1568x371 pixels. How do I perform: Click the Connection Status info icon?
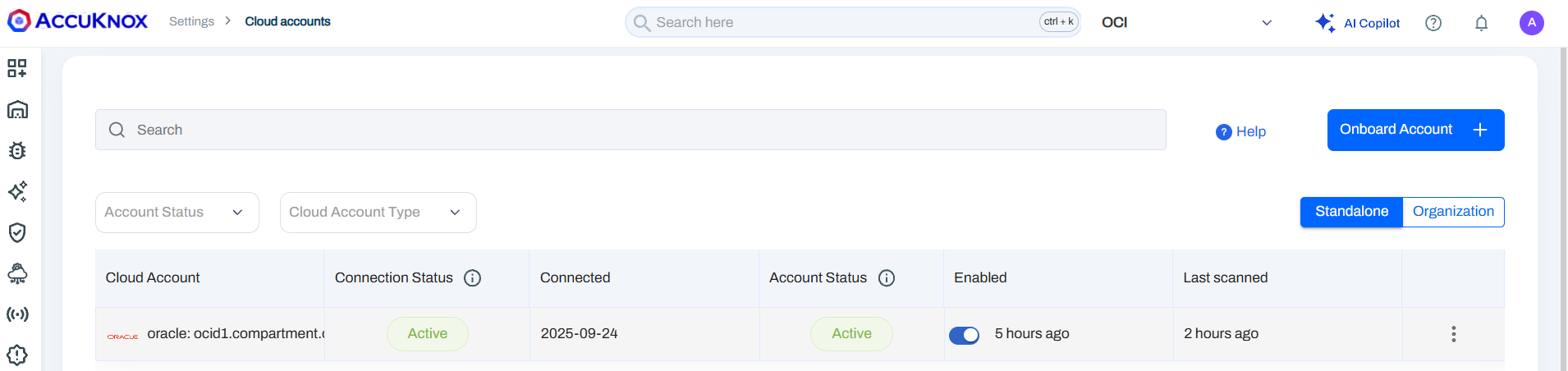pyautogui.click(x=472, y=278)
